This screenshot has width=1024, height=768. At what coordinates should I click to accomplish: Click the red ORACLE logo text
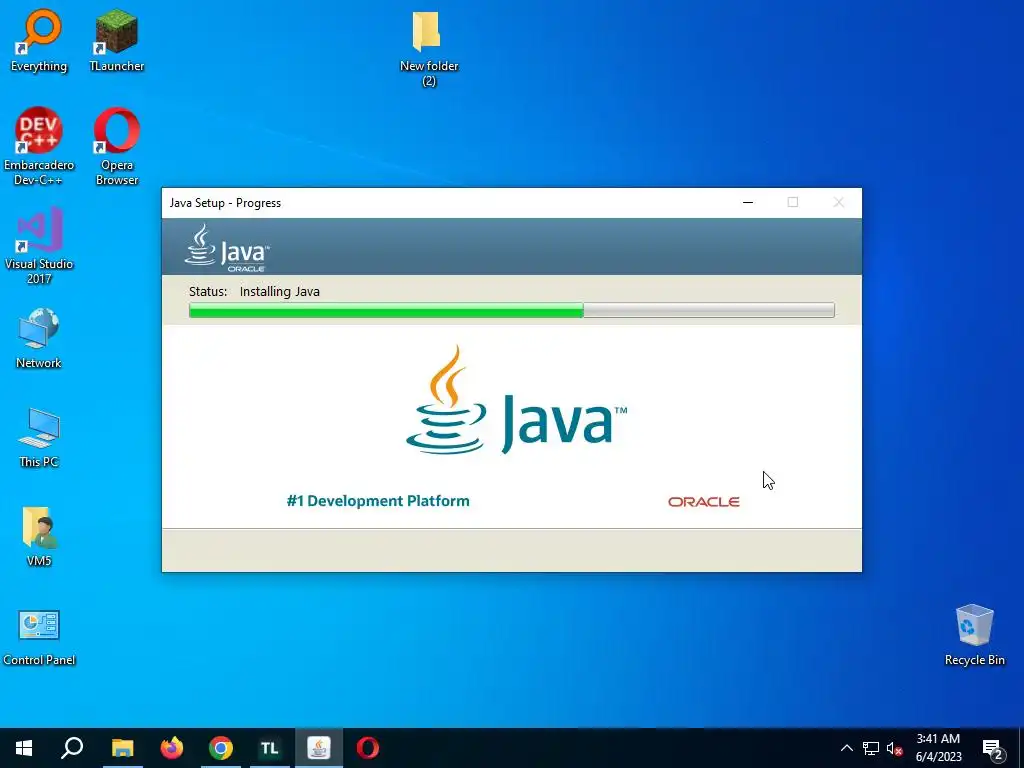[x=703, y=502]
